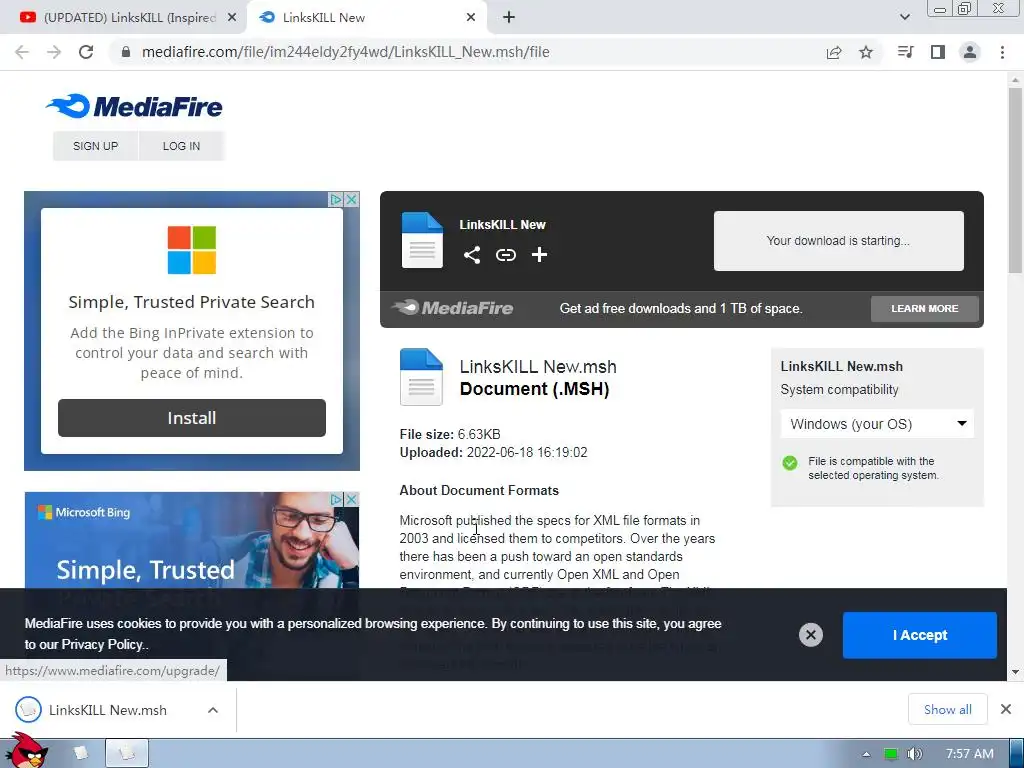Select the LinksKILL New tab
Image resolution: width=1024 pixels, height=768 pixels.
point(366,18)
